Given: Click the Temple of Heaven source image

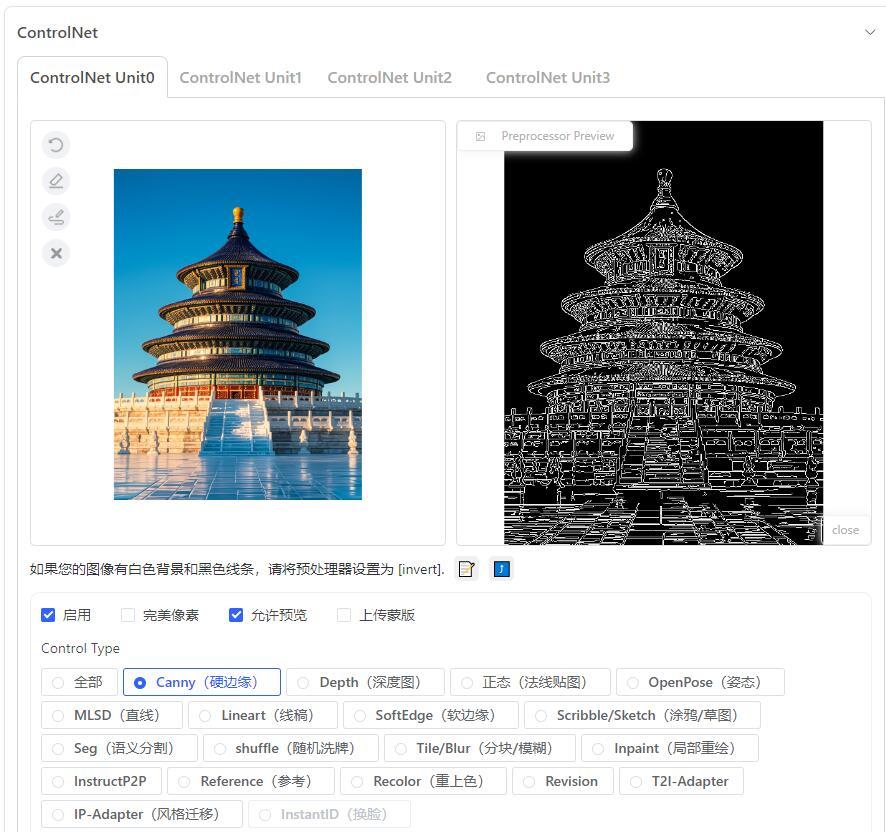Looking at the screenshot, I should point(237,333).
